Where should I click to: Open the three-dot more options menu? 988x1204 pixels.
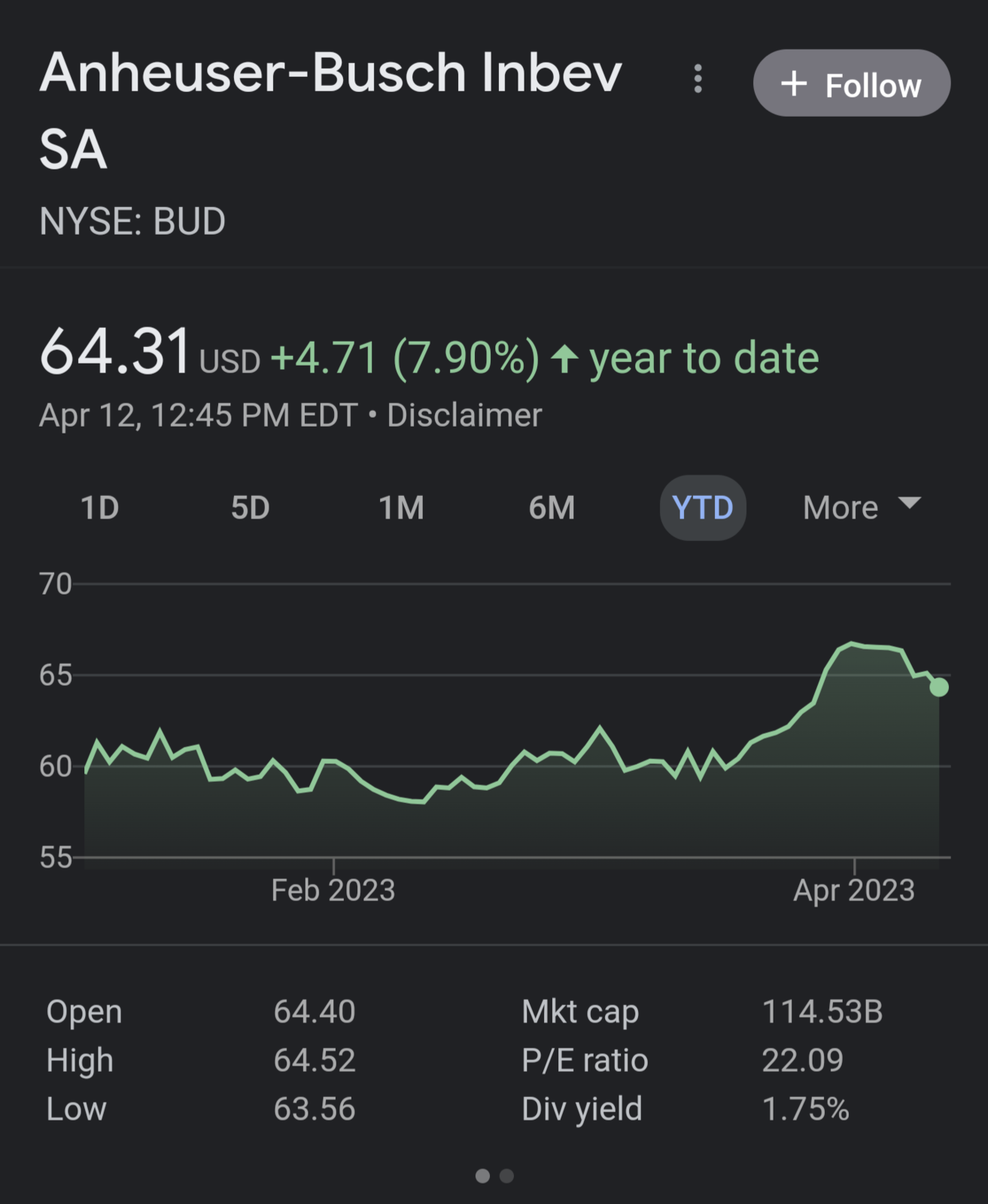(x=698, y=78)
